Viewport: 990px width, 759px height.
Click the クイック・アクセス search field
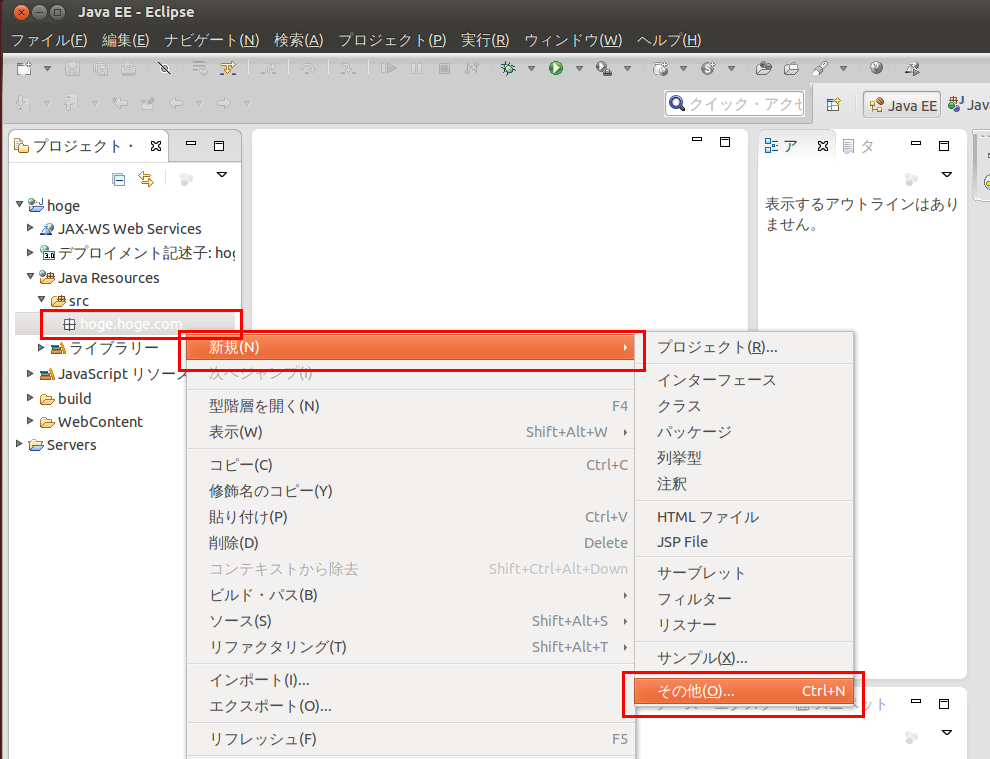tap(735, 104)
